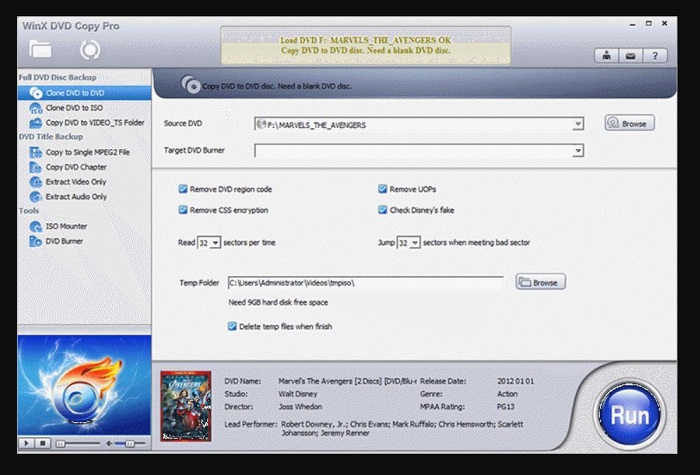This screenshot has width=700, height=475.
Task: Expand the Target DVD Burner dropdown
Action: (578, 151)
